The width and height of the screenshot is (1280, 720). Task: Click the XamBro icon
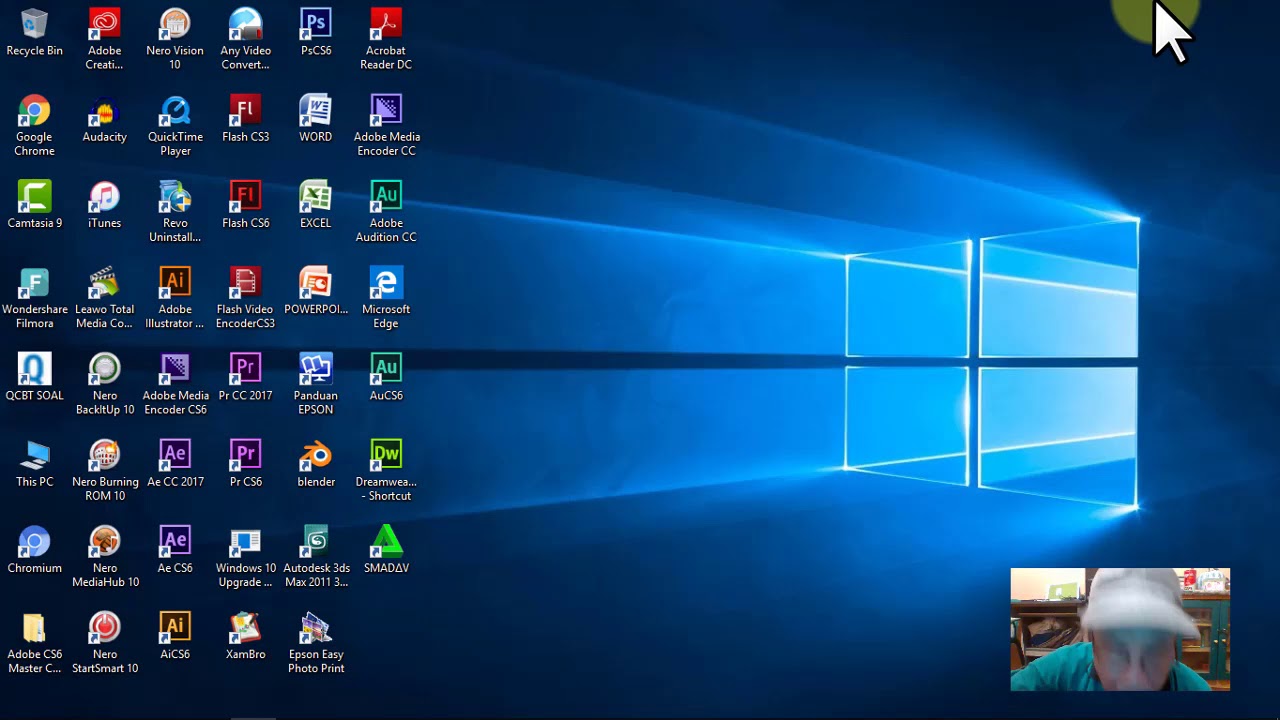coord(245,627)
